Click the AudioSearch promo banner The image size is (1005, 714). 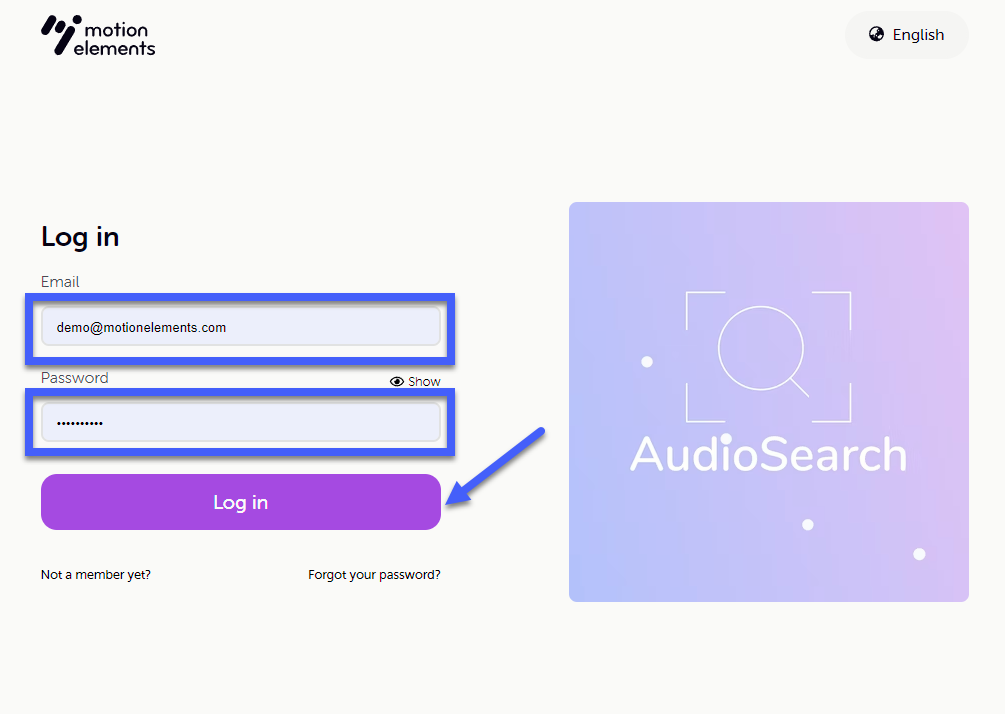[768, 402]
